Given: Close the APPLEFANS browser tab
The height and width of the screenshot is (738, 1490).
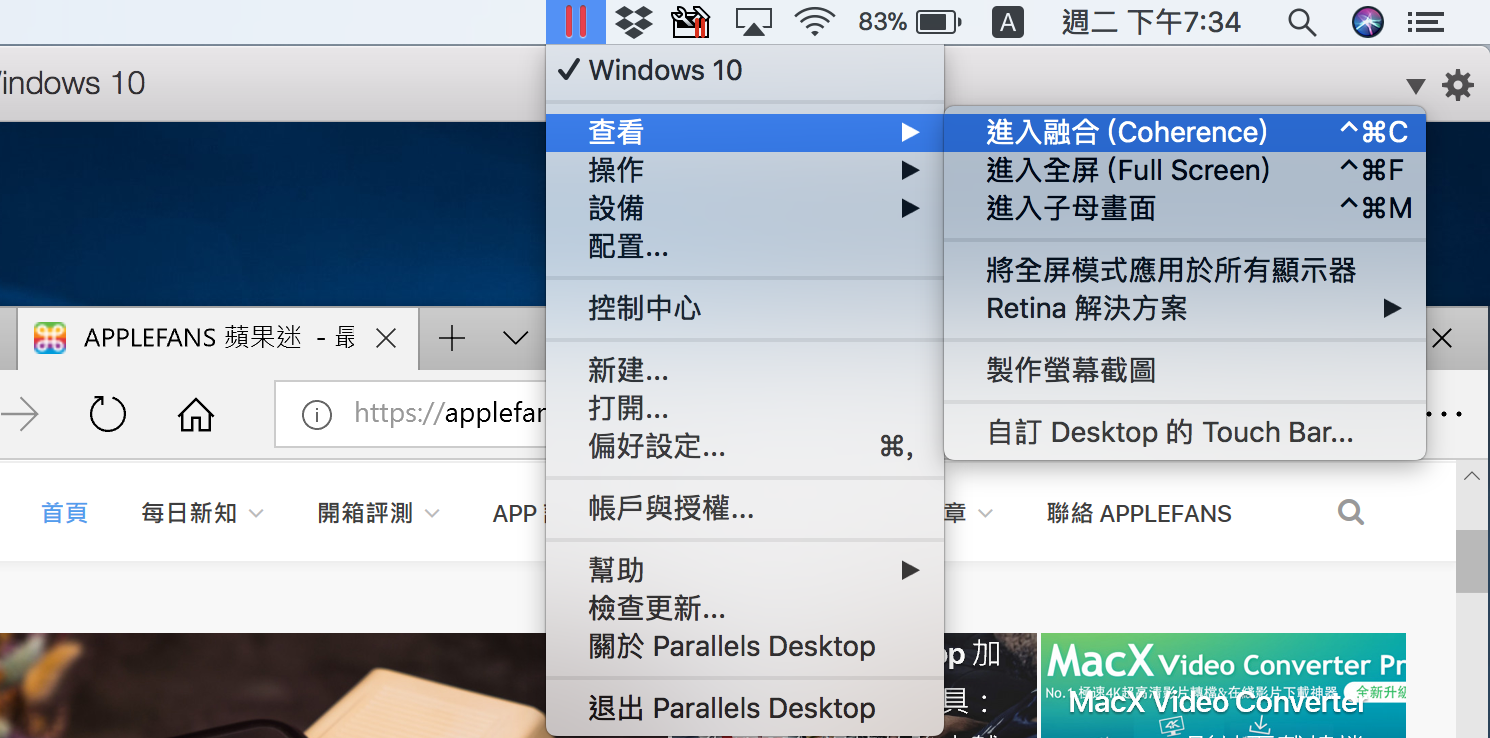Looking at the screenshot, I should point(386,338).
